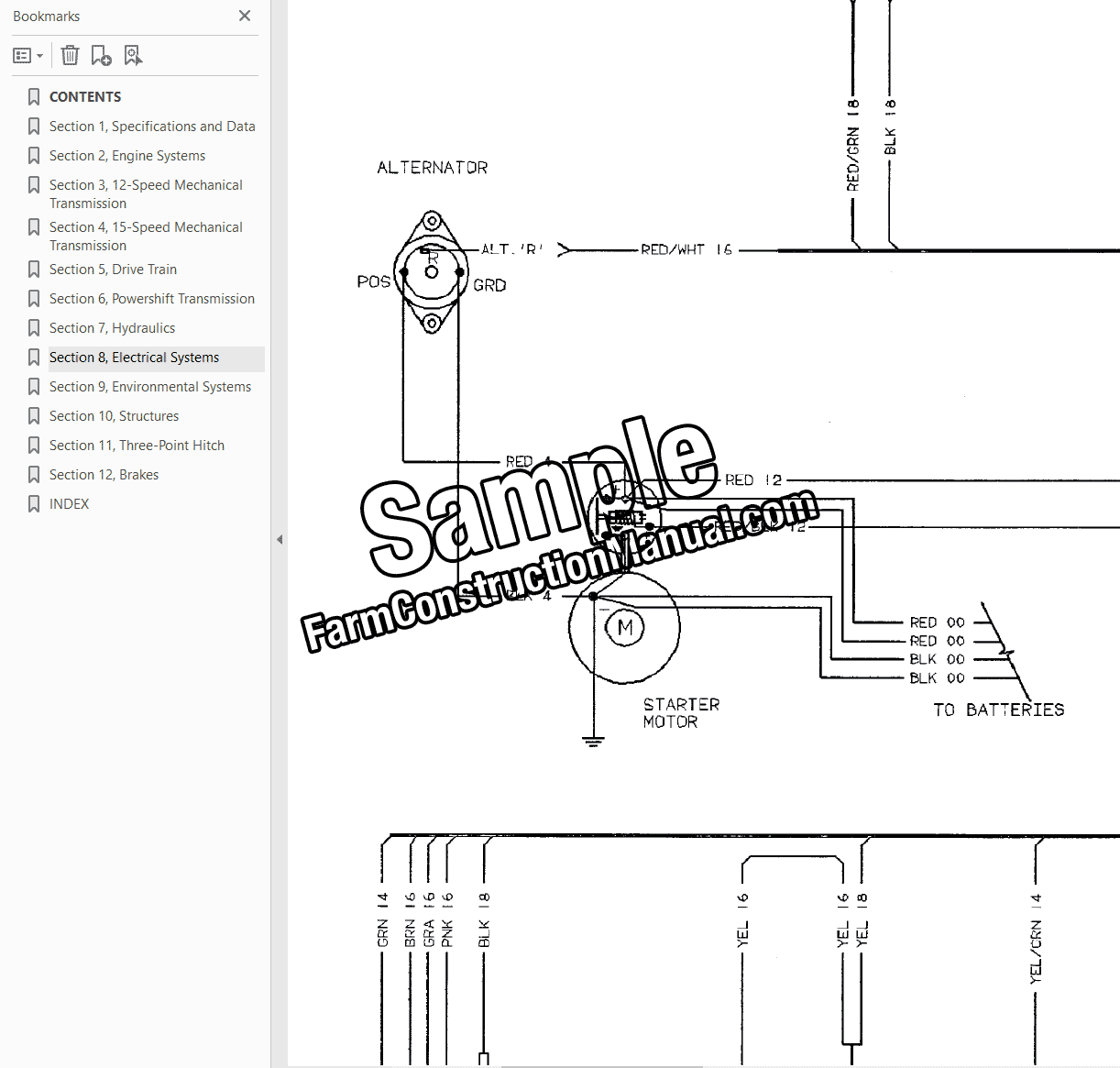Delete the selected bookmark with the trash icon

[71, 56]
